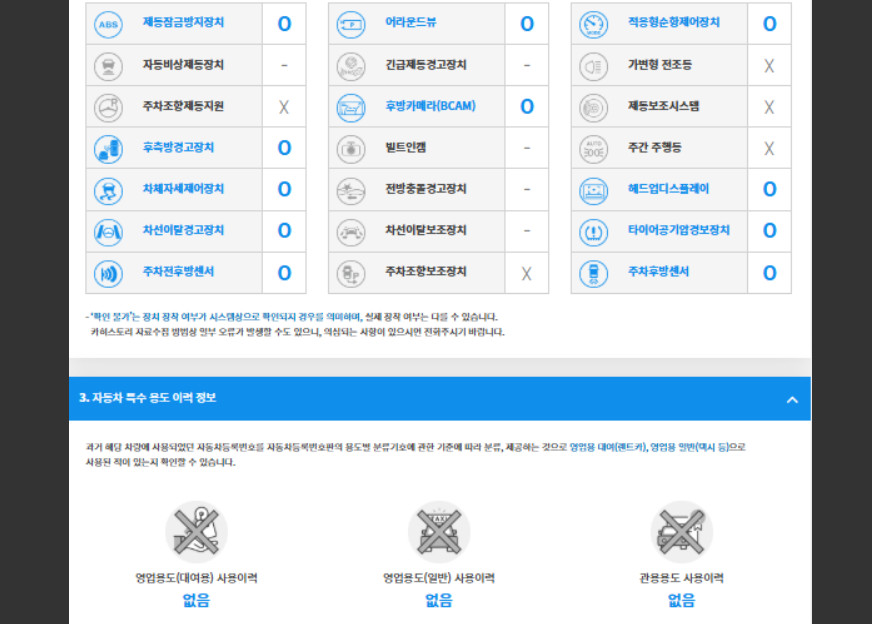The width and height of the screenshot is (872, 624).
Task: Click the ABS 제동잠금방지장치 icon
Action: point(108,24)
